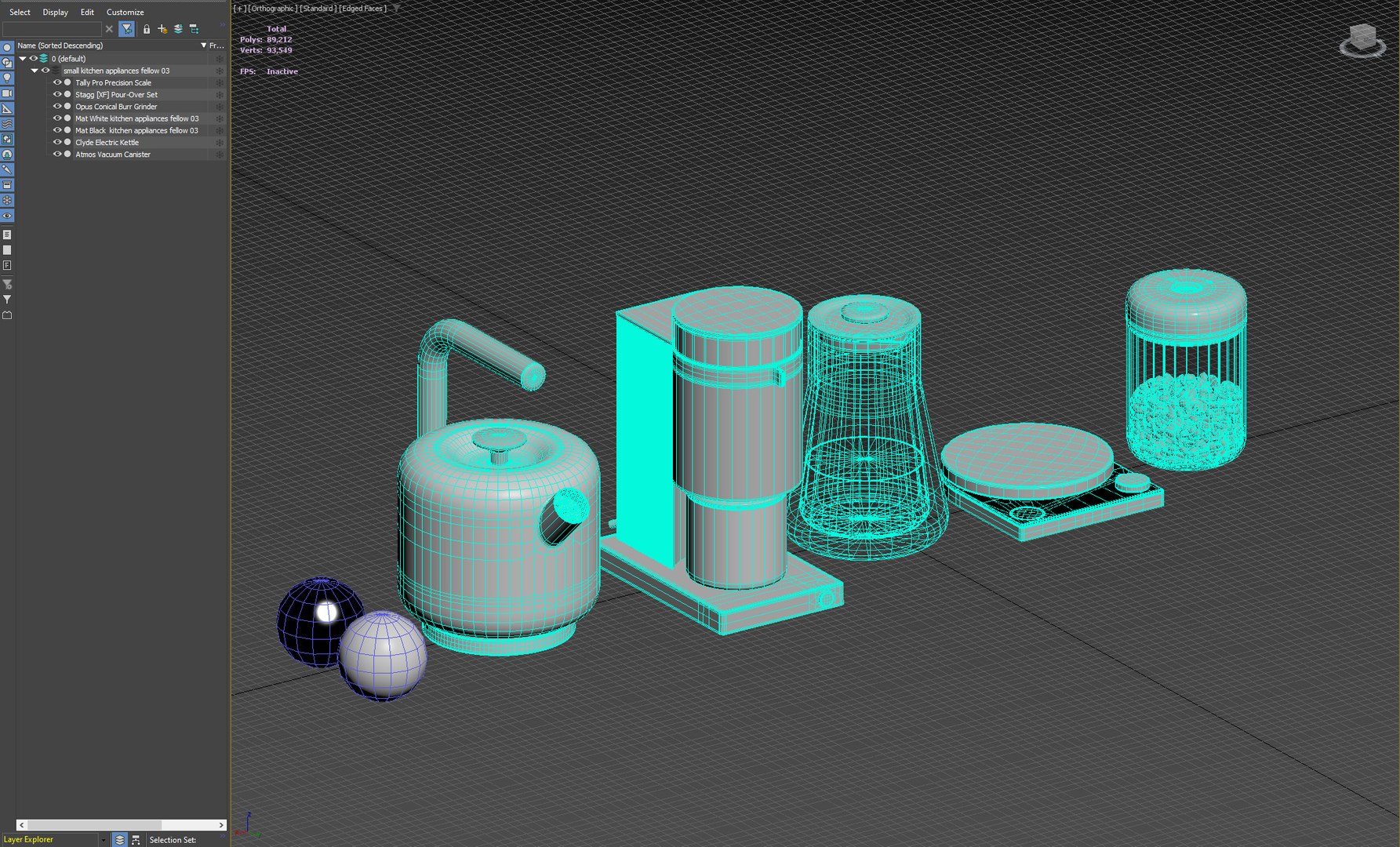
Task: Switch to Sort by Hierarchy mode icon
Action: (x=136, y=839)
